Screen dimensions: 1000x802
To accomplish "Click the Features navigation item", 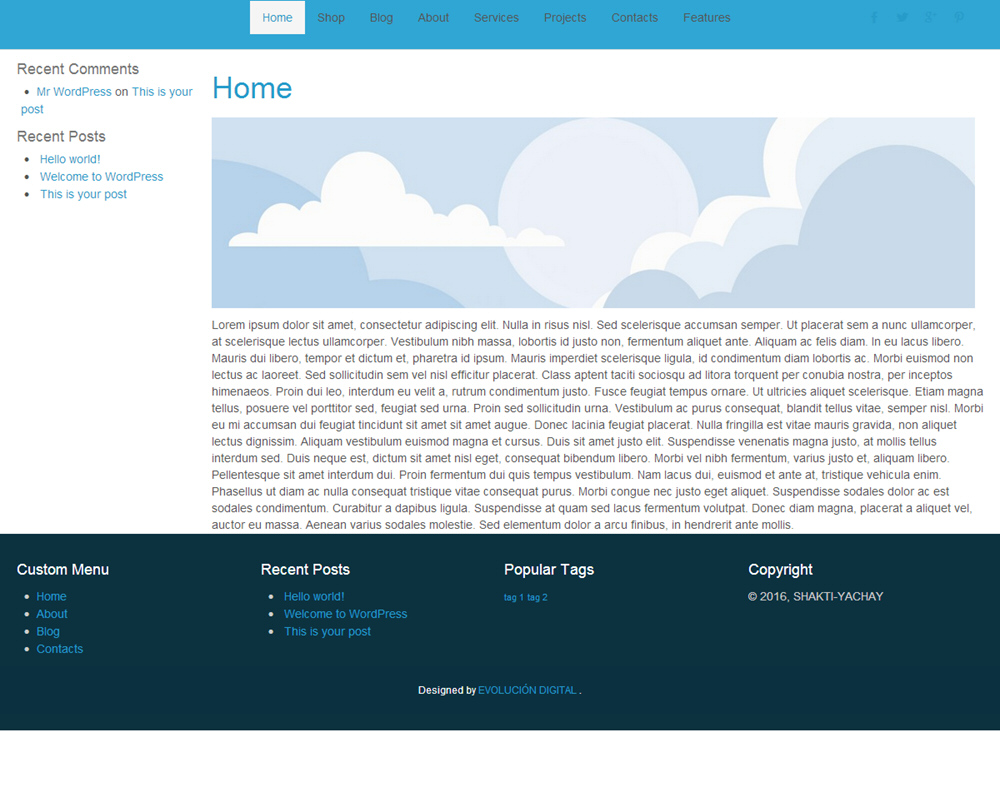I will pyautogui.click(x=706, y=18).
